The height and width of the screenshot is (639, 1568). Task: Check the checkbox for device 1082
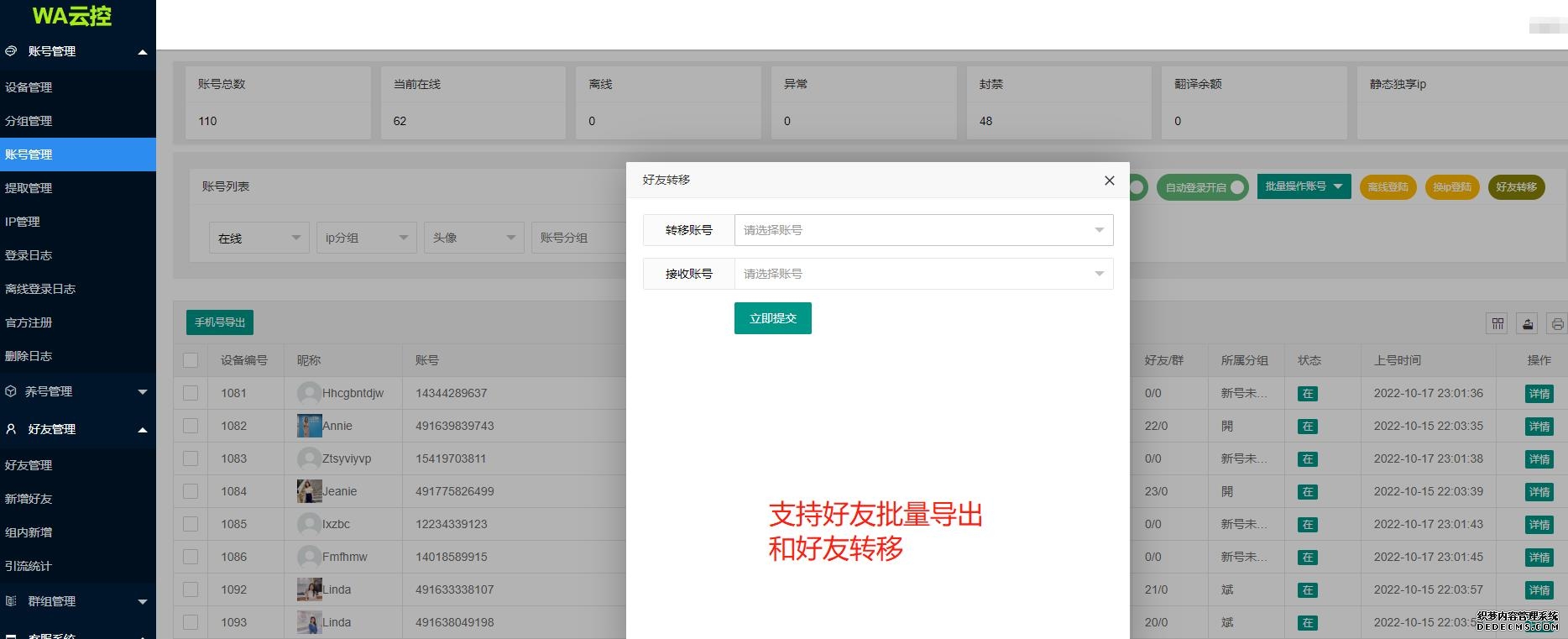pos(191,426)
